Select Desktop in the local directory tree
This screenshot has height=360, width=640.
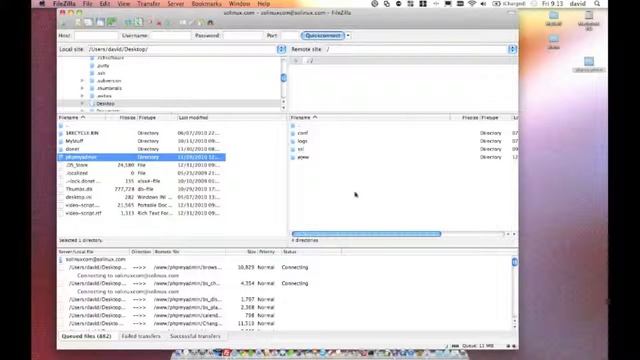coord(105,104)
